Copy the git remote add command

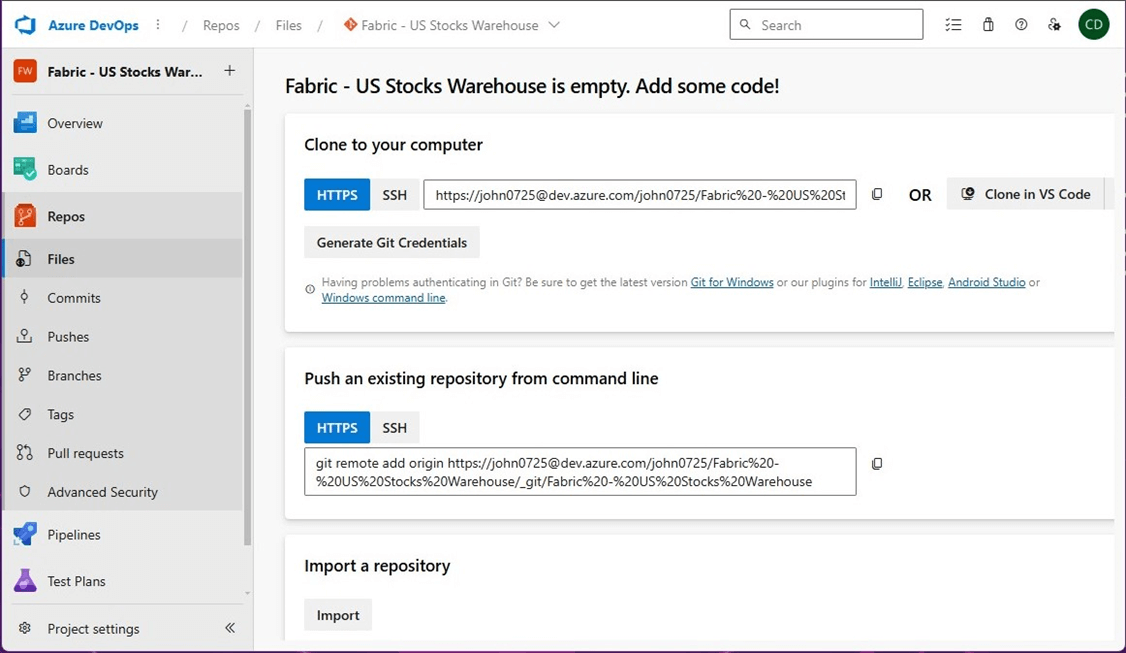pyautogui.click(x=877, y=464)
